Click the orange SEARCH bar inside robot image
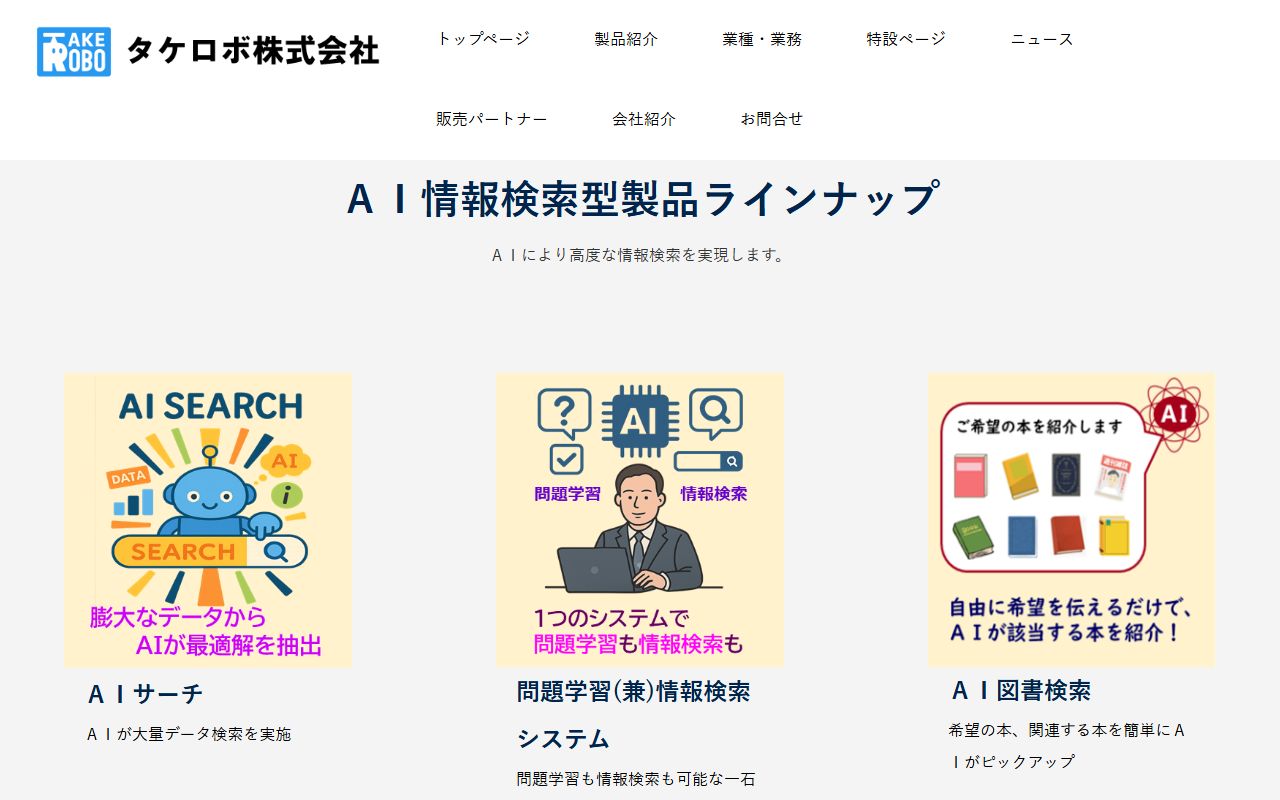Screen dimensions: 1280x800 [x=208, y=551]
